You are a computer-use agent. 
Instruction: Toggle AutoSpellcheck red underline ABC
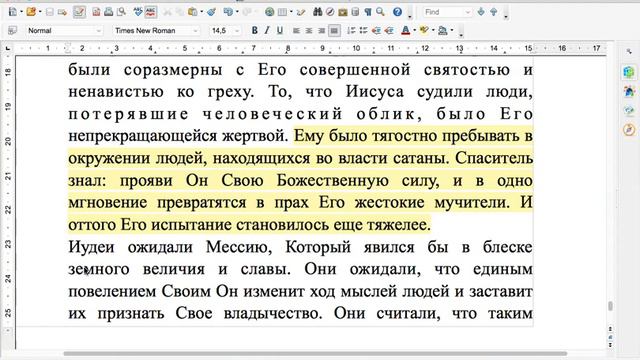[150, 12]
